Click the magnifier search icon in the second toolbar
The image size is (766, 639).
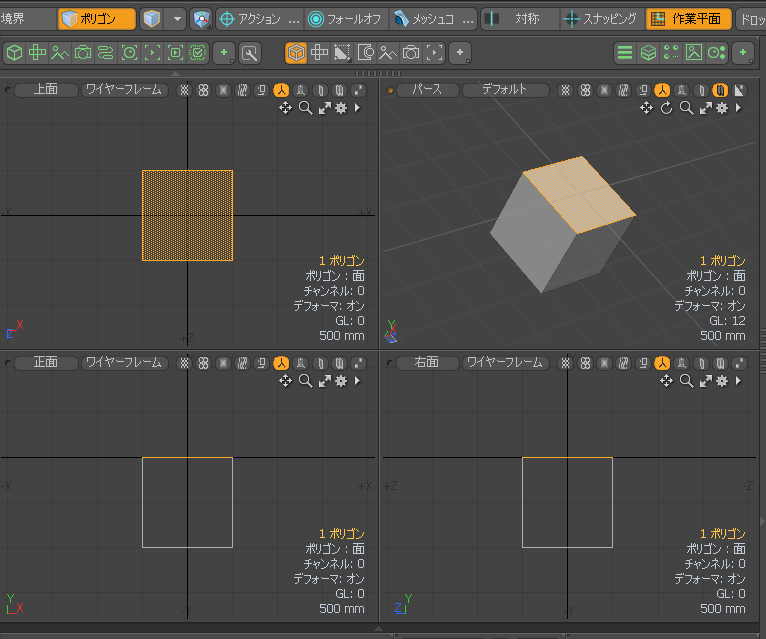click(x=249, y=53)
